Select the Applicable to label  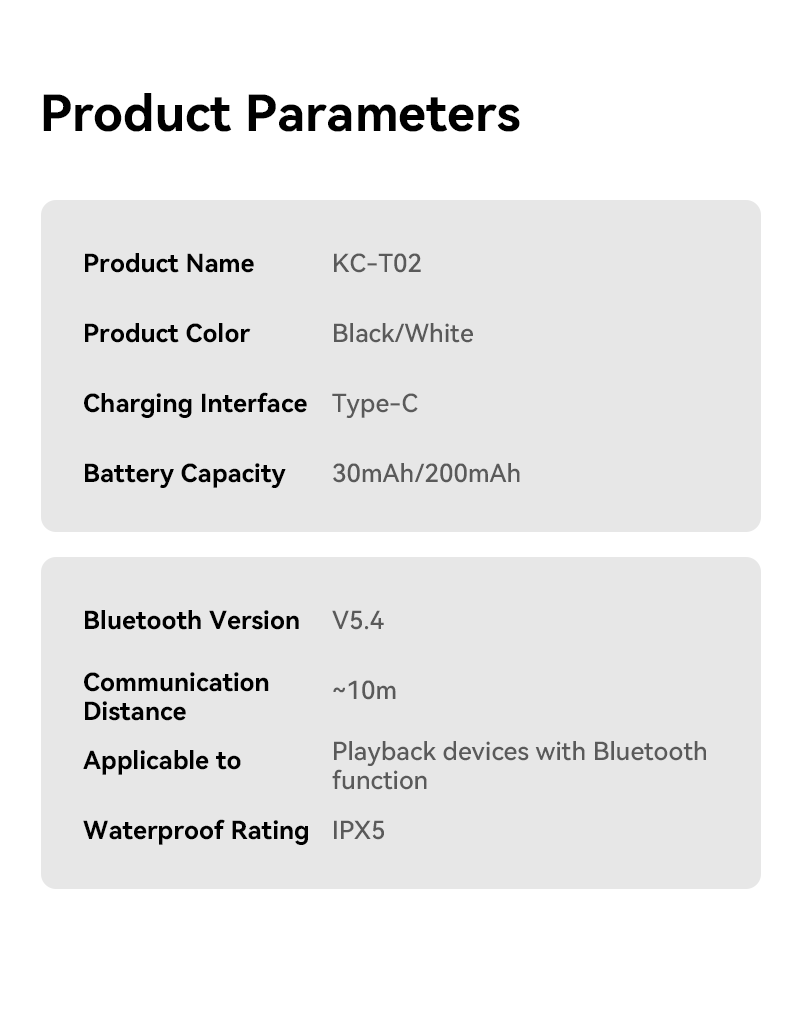point(162,761)
